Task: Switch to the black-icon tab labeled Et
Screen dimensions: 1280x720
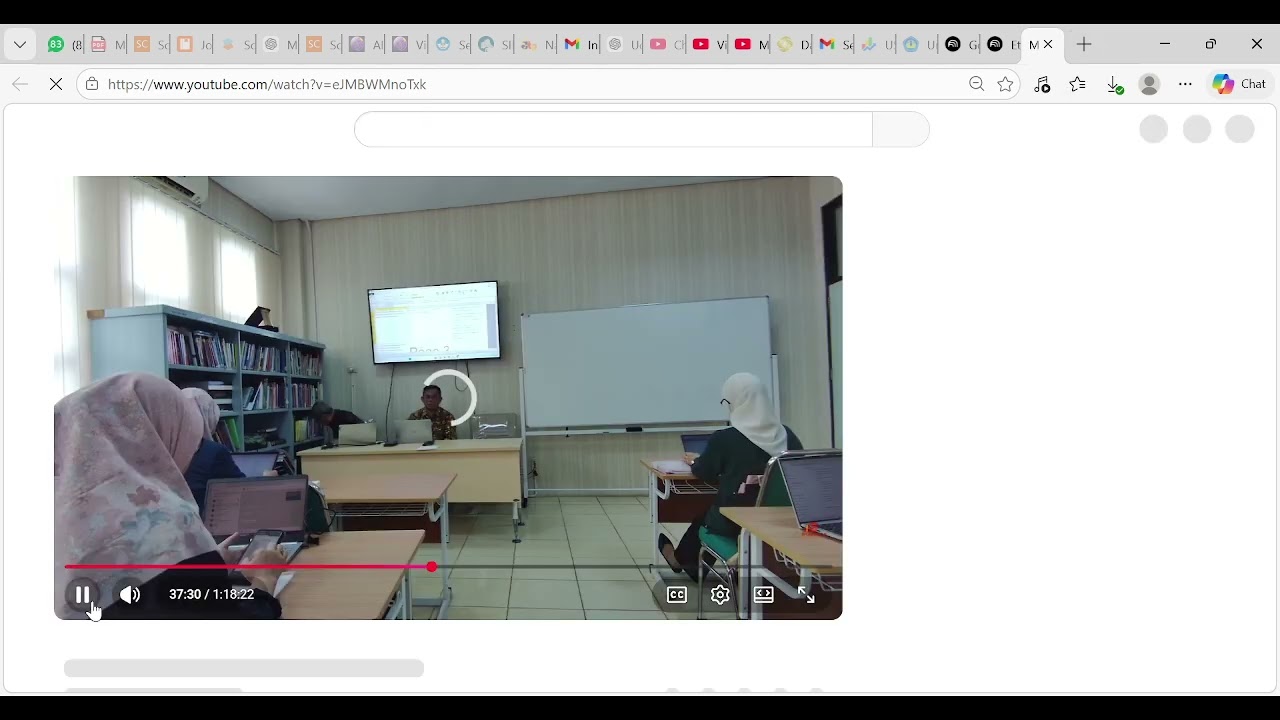Action: 1003,44
